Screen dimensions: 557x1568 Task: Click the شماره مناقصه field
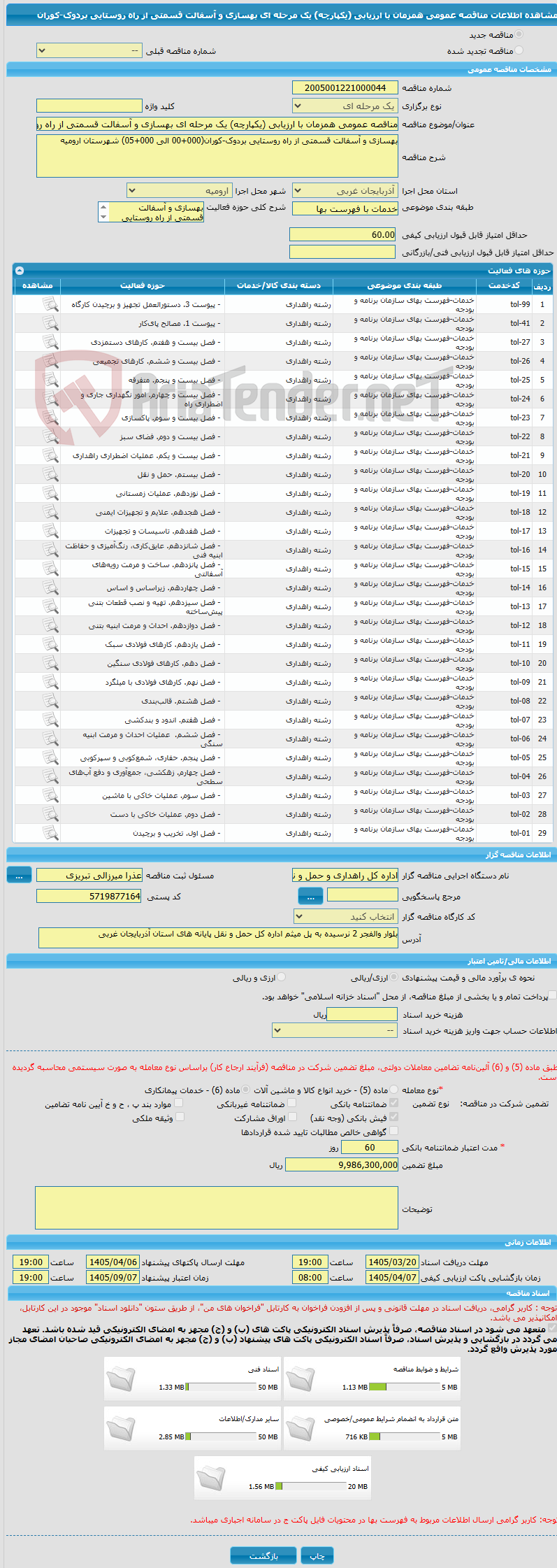click(345, 87)
